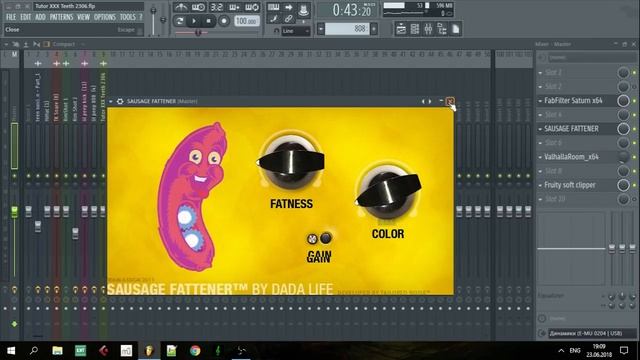Open Fruity soft clipper slot arrow menu
Viewport: 640px width, 360px height.
coord(540,185)
